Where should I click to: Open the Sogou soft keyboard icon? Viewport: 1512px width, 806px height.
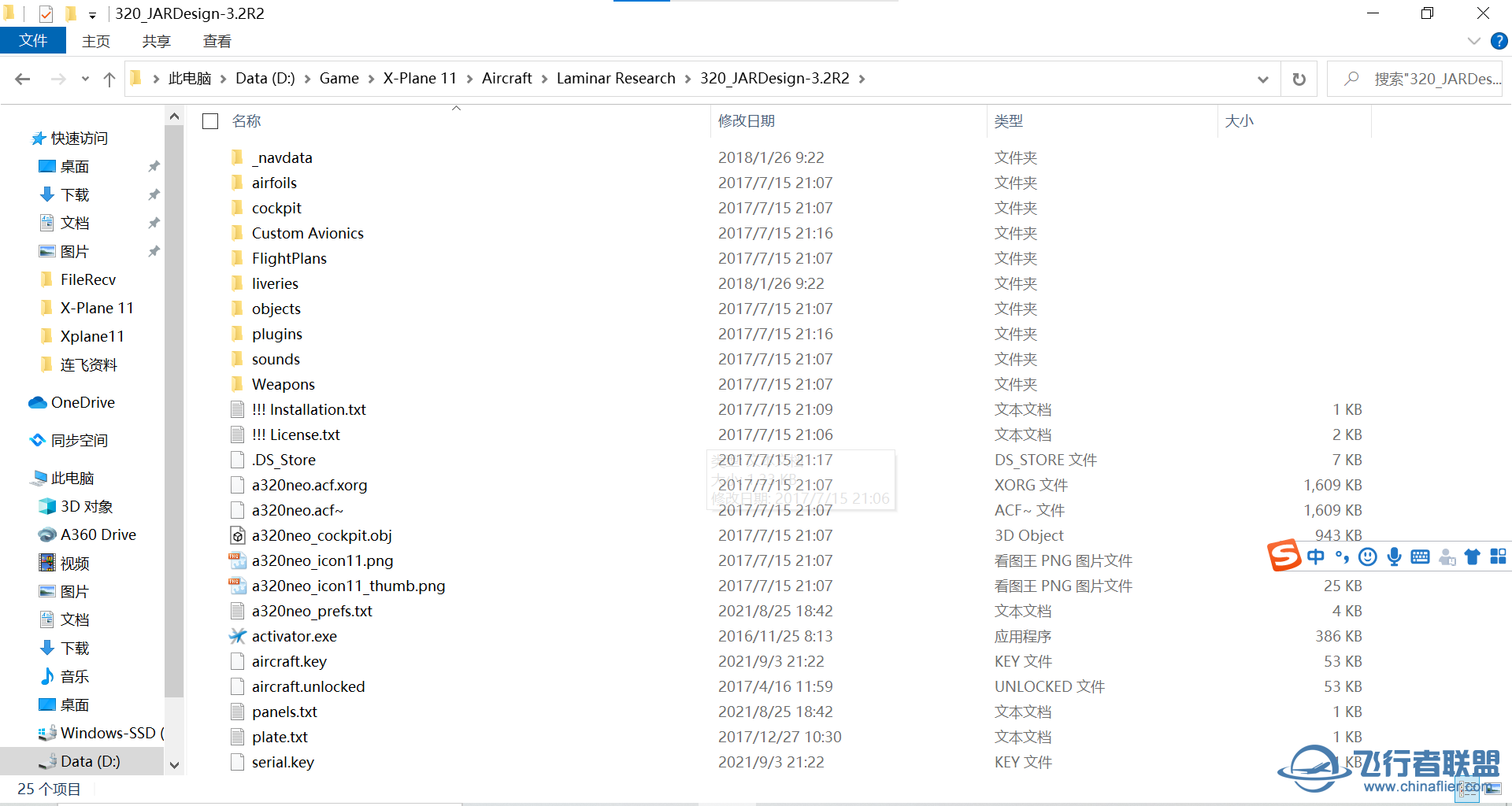point(1420,556)
